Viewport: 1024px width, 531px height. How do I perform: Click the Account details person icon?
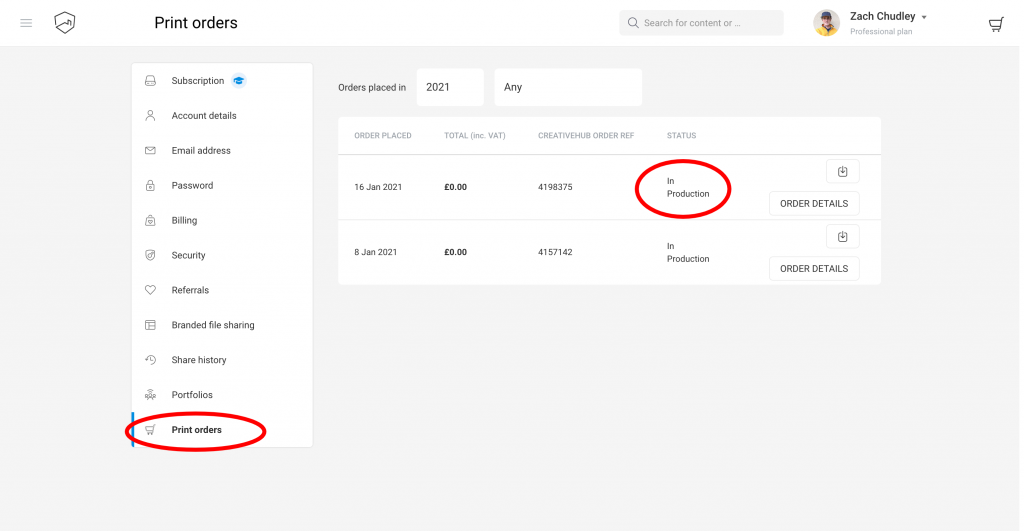[x=150, y=116]
